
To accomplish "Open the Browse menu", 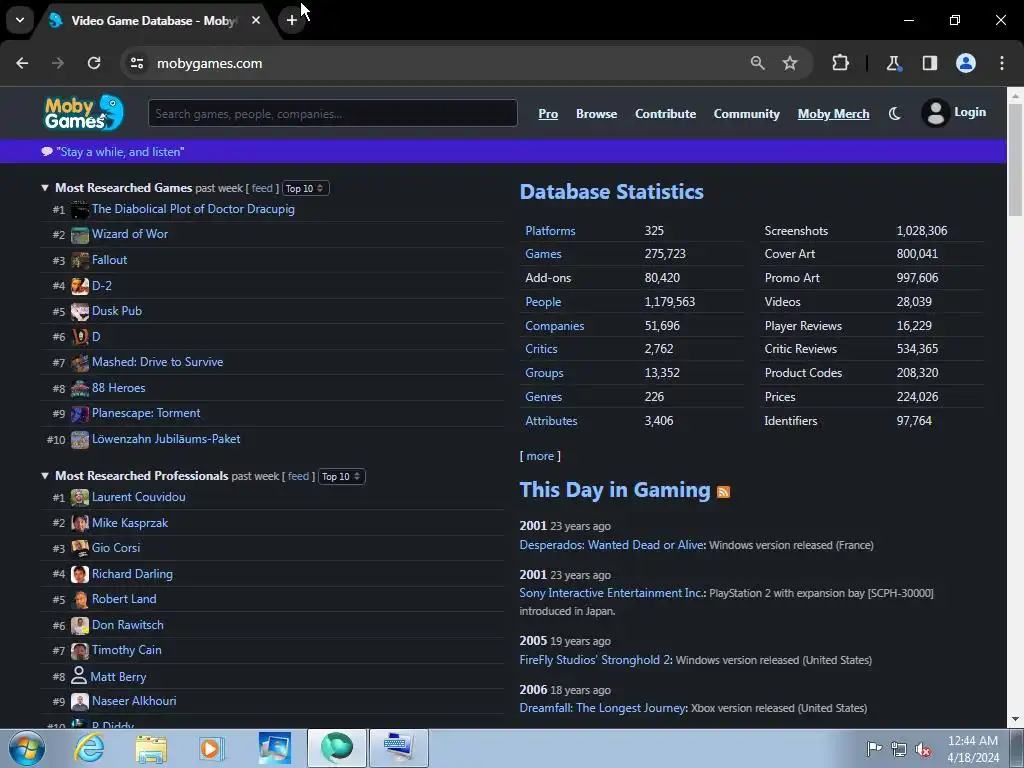I will 596,114.
